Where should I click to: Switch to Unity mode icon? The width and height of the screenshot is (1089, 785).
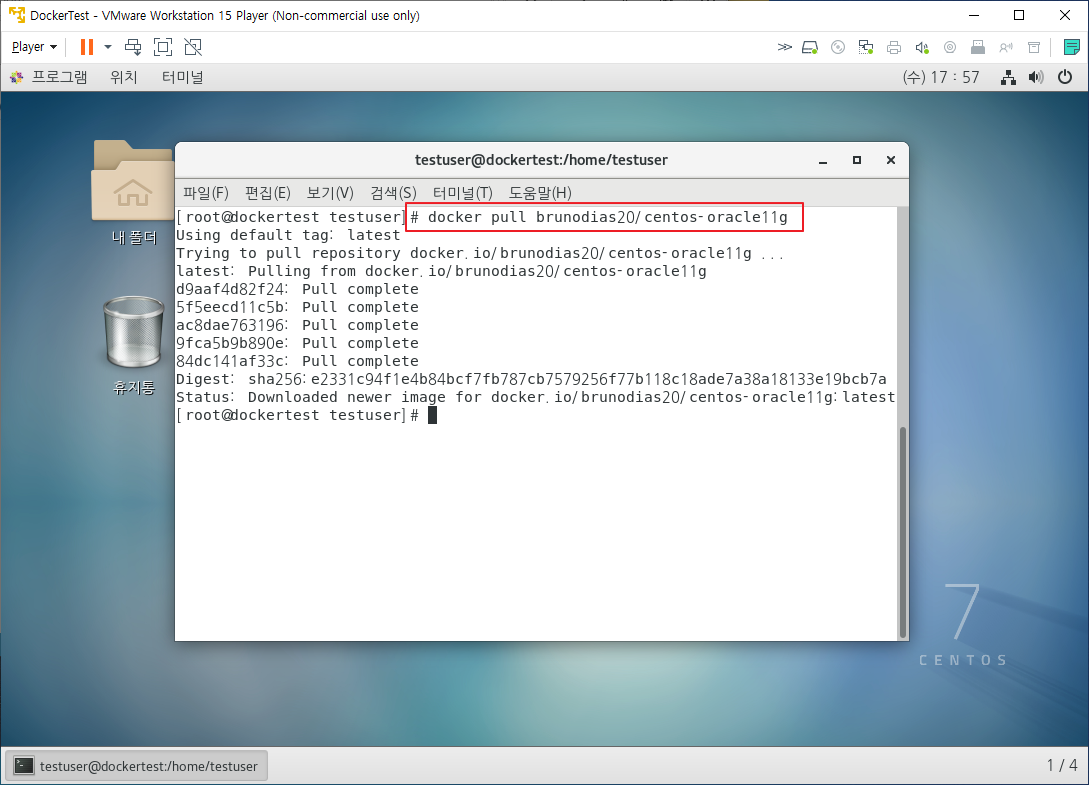pyautogui.click(x=193, y=47)
